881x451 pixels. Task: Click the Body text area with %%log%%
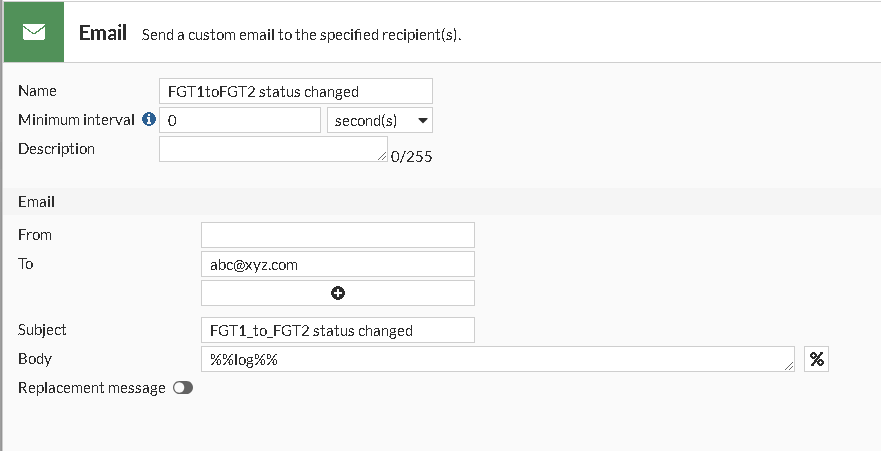click(495, 359)
